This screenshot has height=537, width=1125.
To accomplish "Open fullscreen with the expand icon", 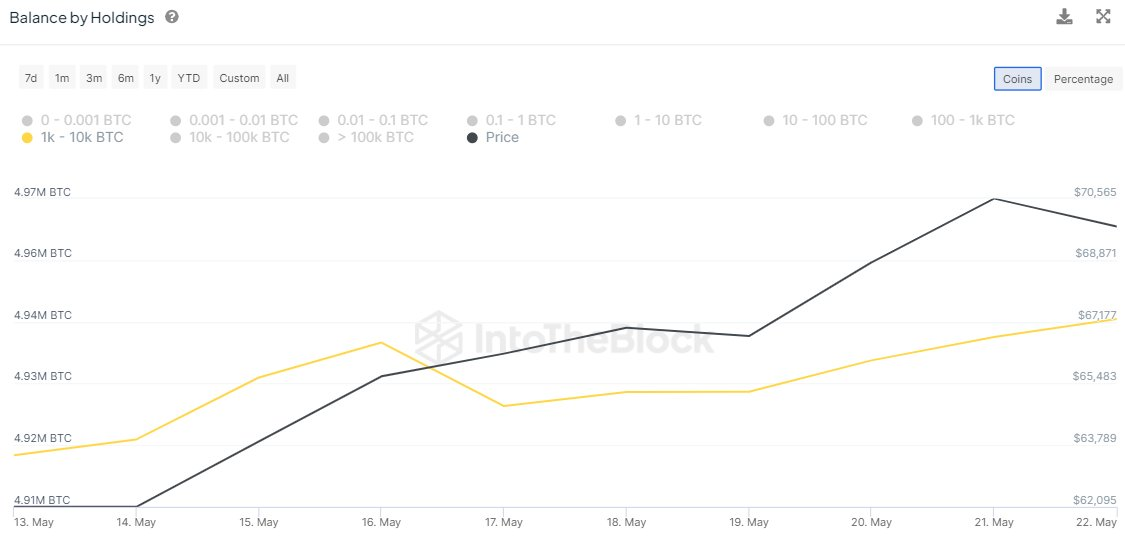I will tap(1103, 17).
